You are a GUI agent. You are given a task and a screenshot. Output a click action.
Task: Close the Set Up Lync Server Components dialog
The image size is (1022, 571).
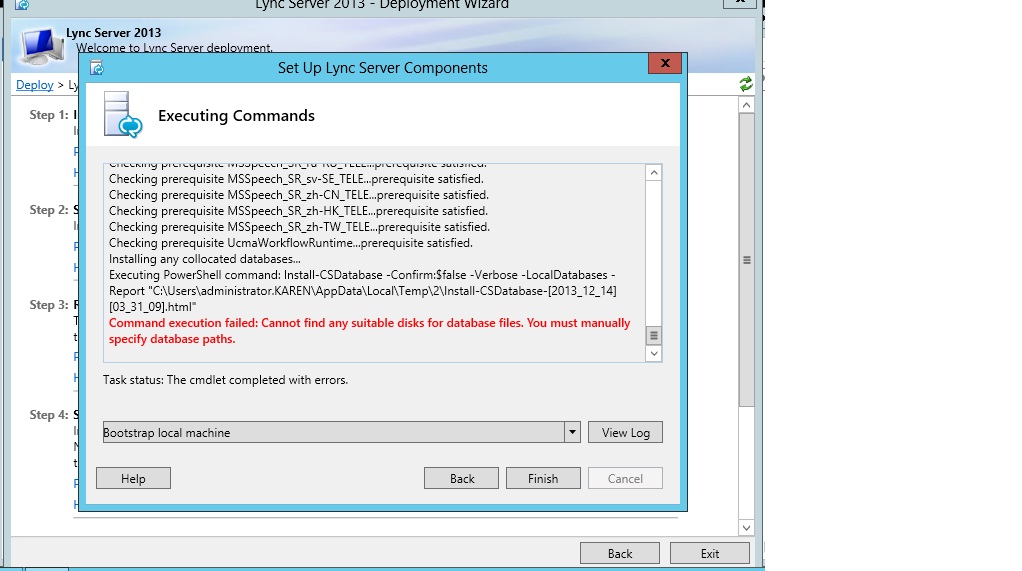(x=664, y=65)
